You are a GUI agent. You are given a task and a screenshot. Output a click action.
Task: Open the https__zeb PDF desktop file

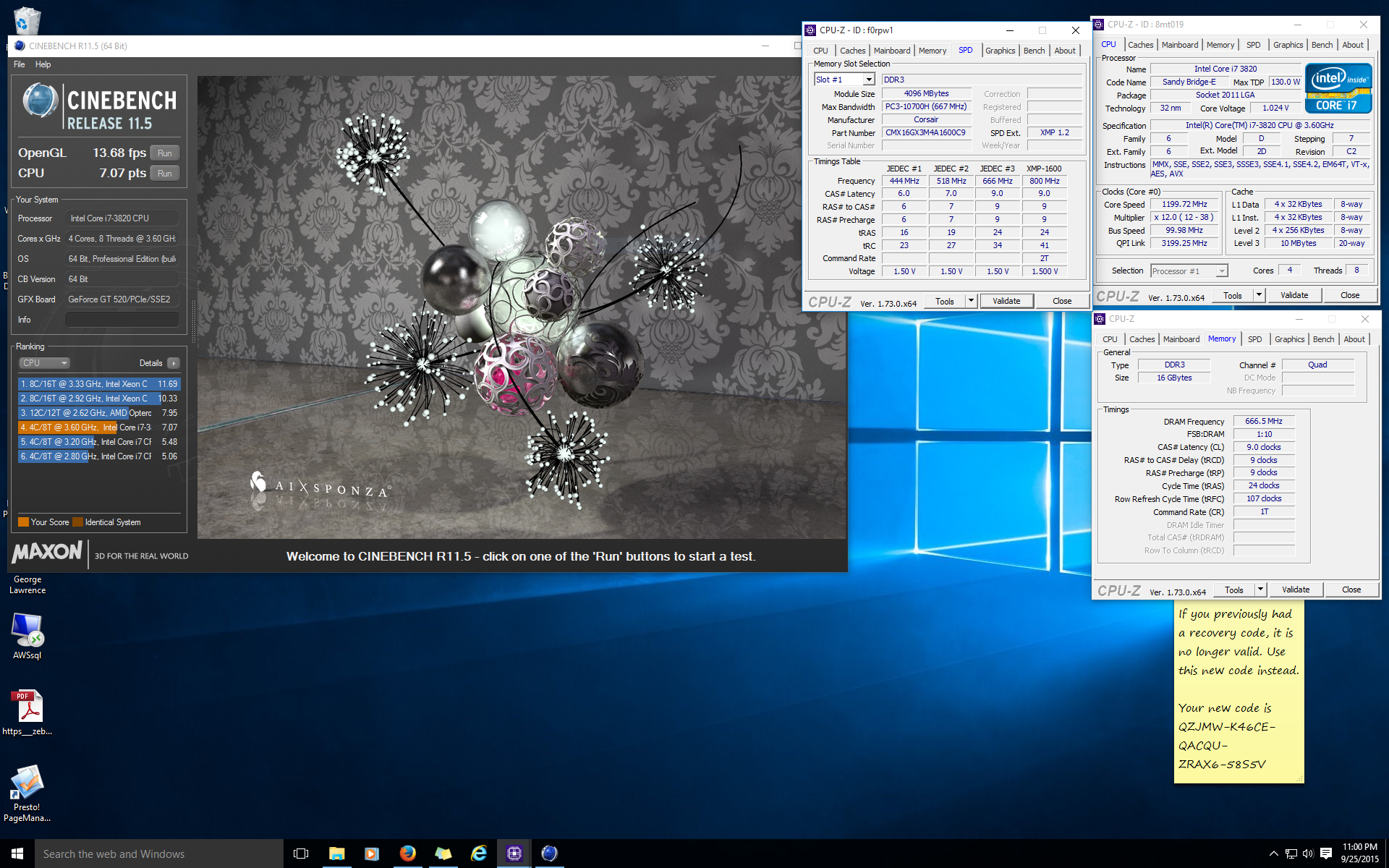(27, 712)
